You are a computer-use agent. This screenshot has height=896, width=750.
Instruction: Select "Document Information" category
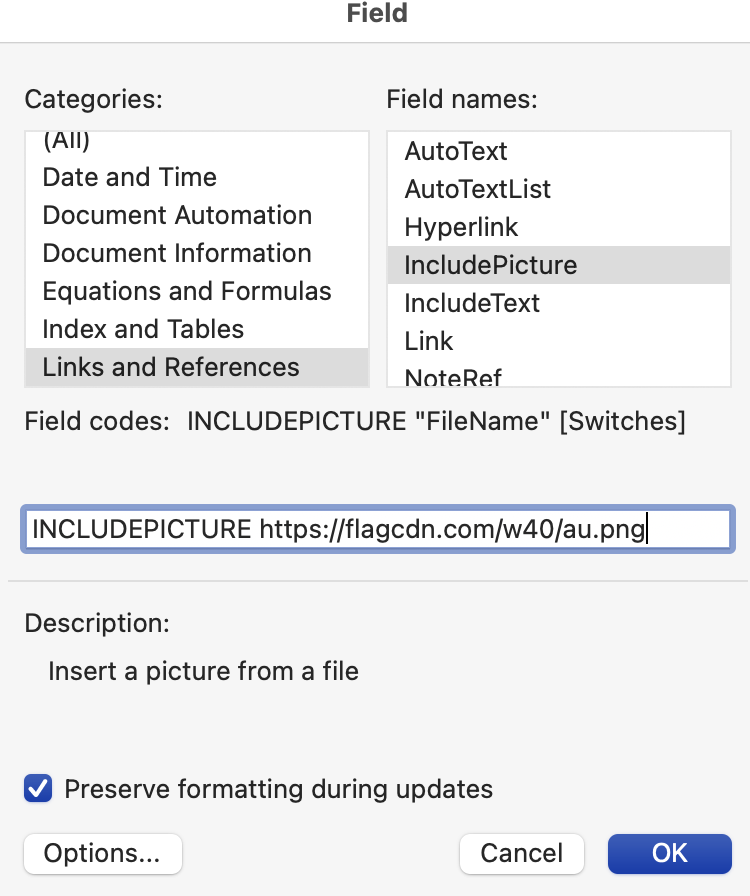pyautogui.click(x=176, y=253)
